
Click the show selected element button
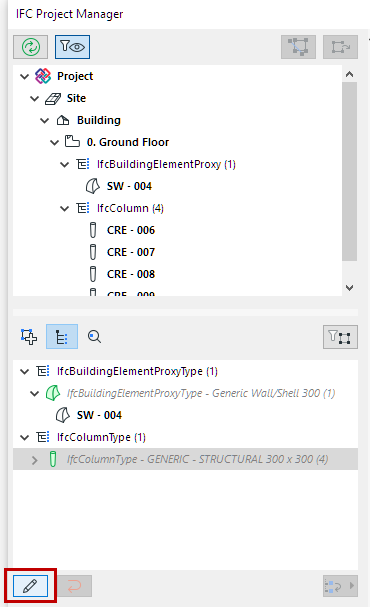(x=340, y=47)
